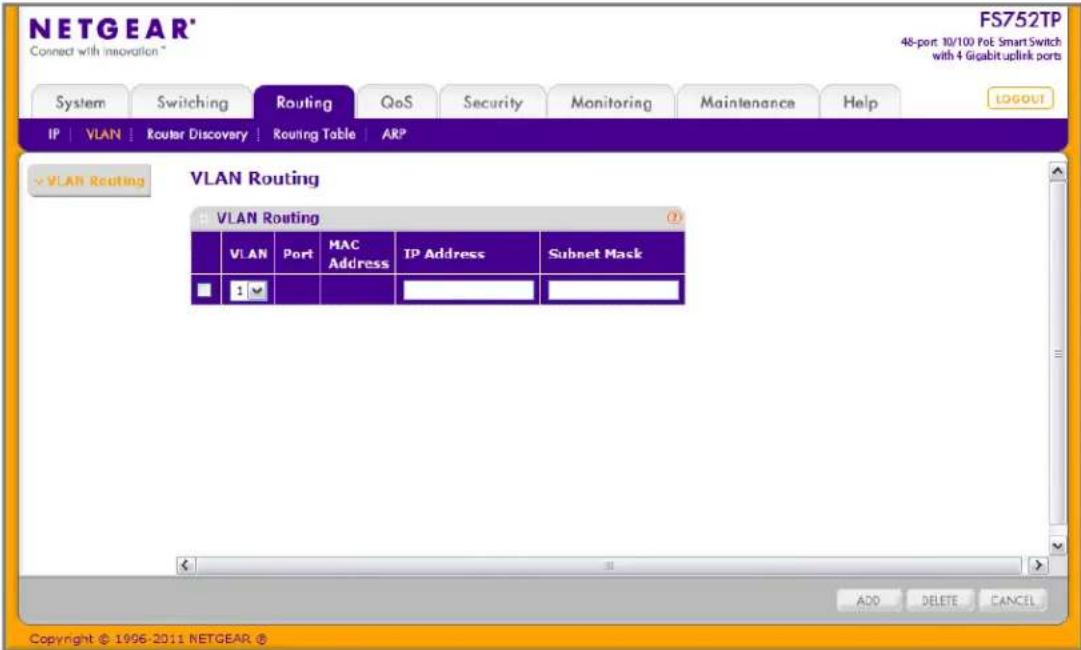Screen dimensions: 1081x650
Task: Open Routing Table submenu
Action: click(314, 134)
